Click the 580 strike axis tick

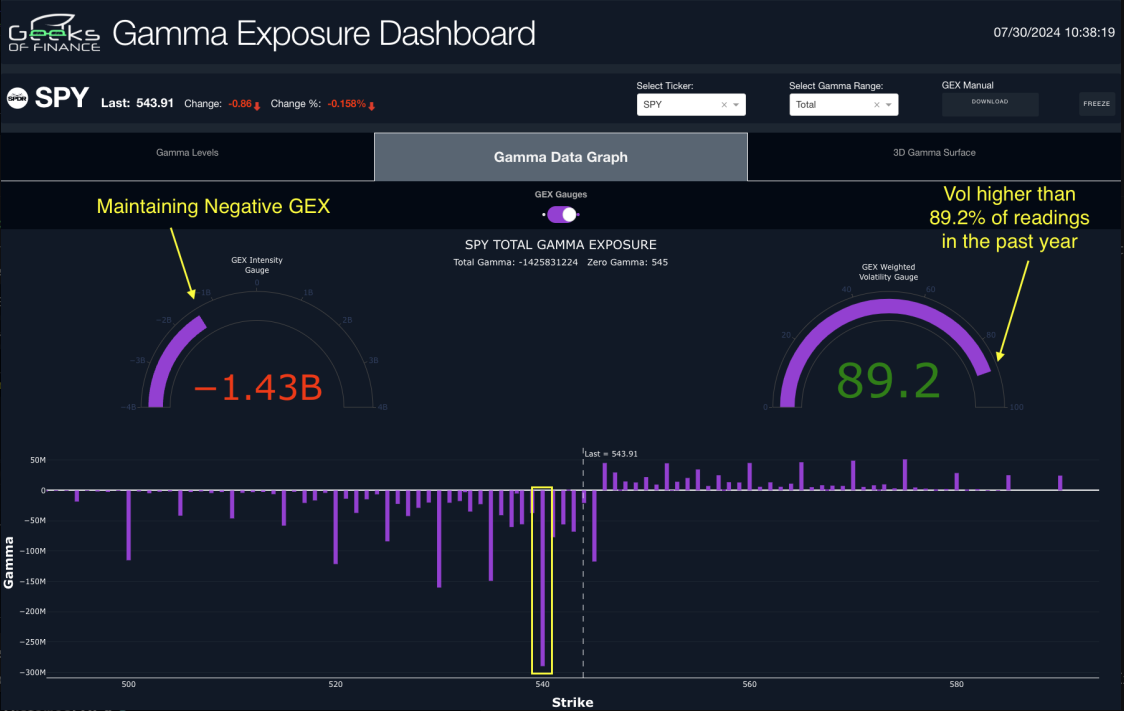click(x=956, y=684)
